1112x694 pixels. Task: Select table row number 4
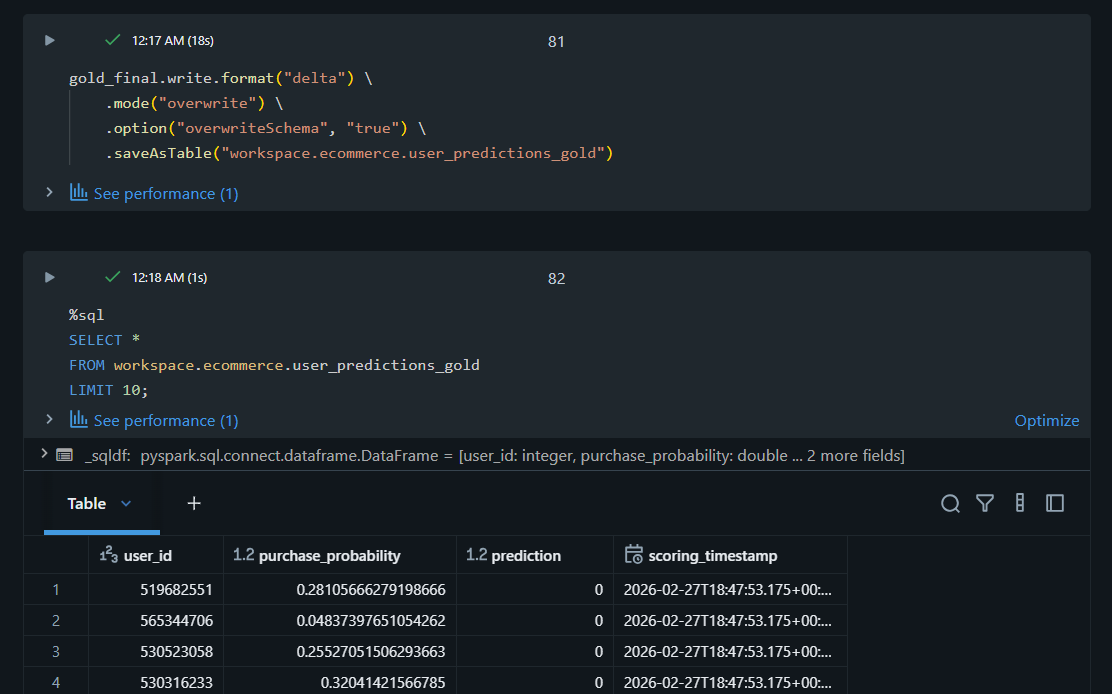coord(56,683)
